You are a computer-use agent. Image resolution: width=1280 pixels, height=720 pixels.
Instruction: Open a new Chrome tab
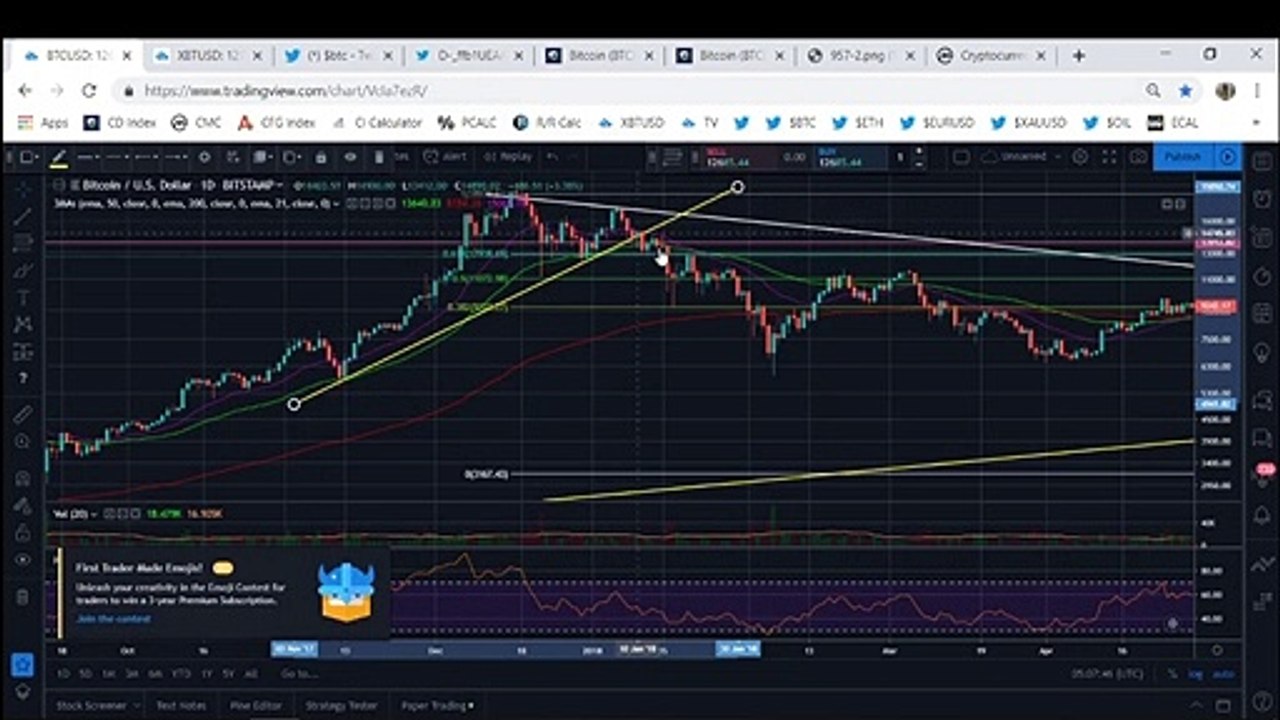pyautogui.click(x=1078, y=56)
